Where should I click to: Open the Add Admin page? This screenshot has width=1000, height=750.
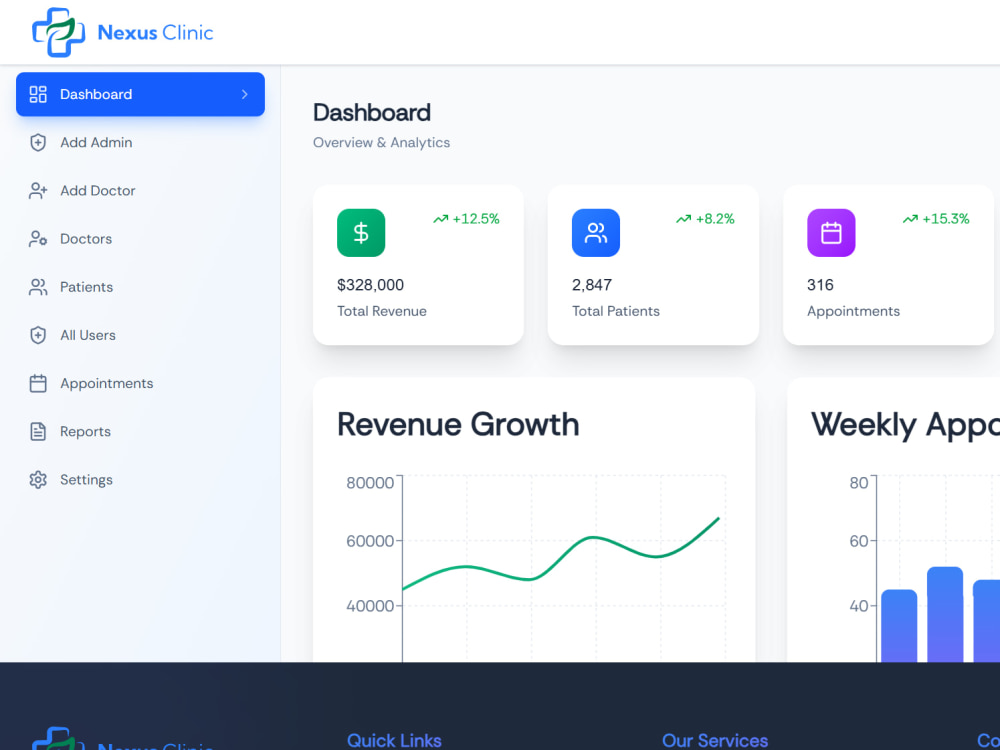(x=140, y=142)
